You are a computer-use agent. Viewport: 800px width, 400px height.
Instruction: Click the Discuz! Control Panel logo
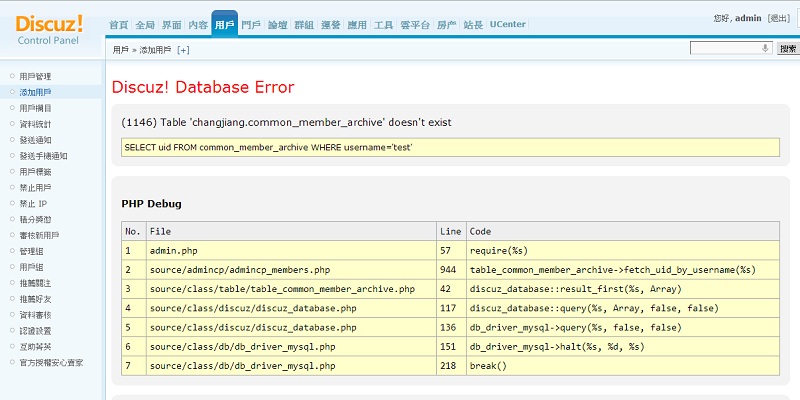tap(49, 30)
